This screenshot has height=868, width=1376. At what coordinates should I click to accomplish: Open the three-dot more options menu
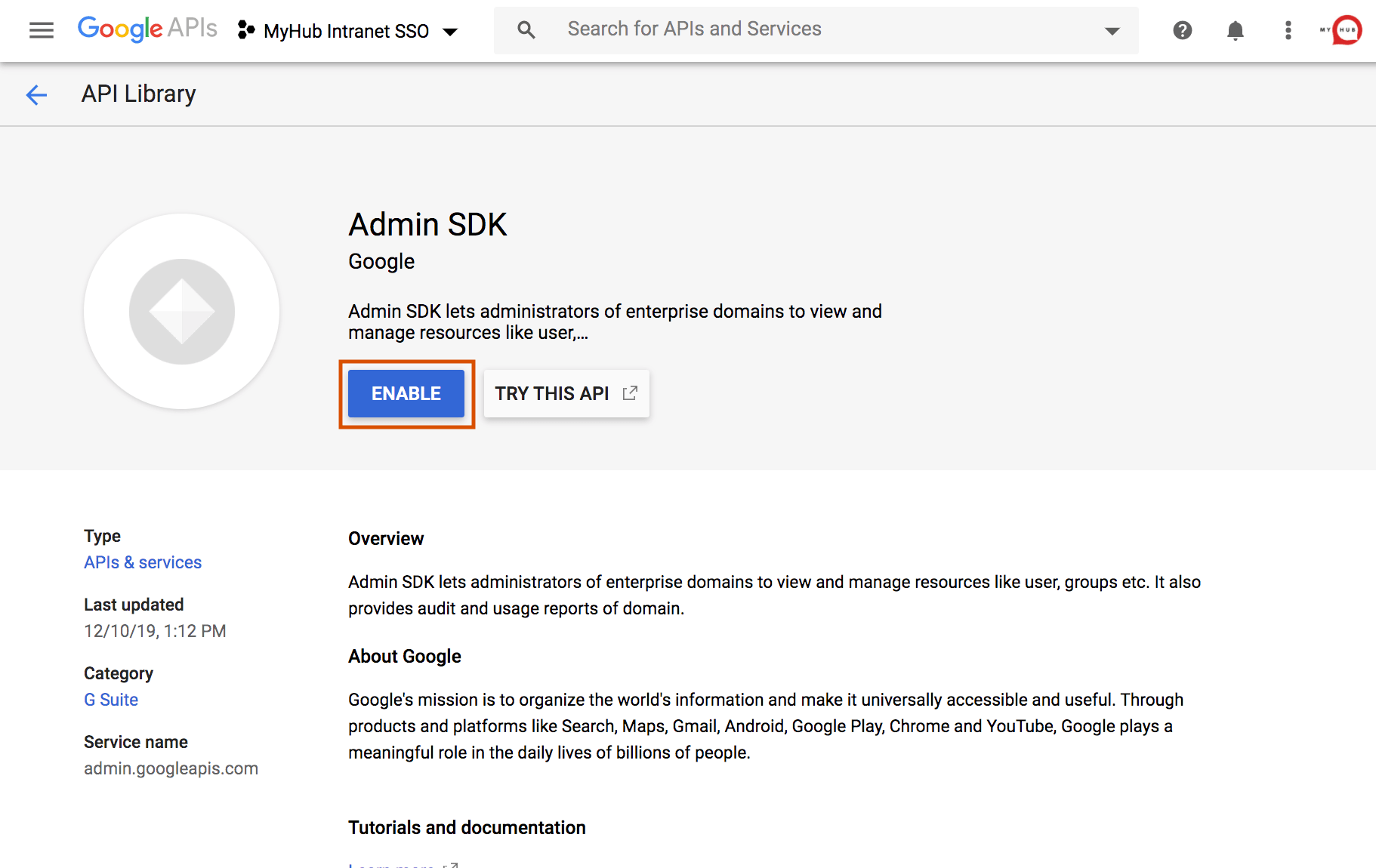pyautogui.click(x=1288, y=30)
